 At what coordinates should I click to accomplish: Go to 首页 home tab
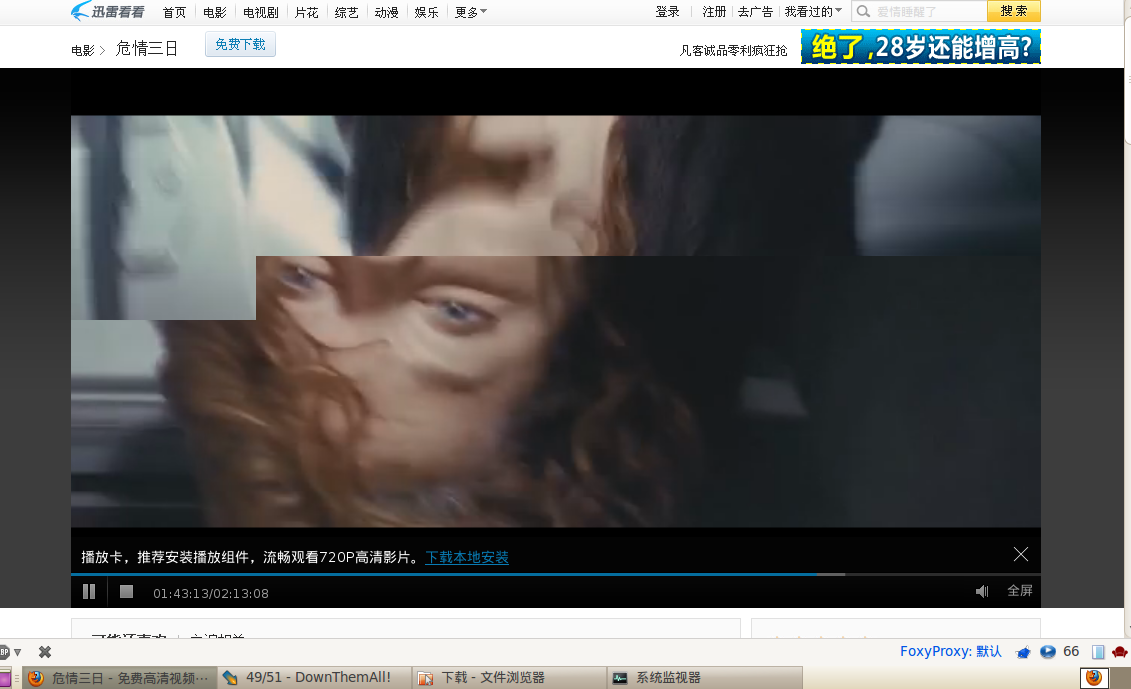point(174,12)
